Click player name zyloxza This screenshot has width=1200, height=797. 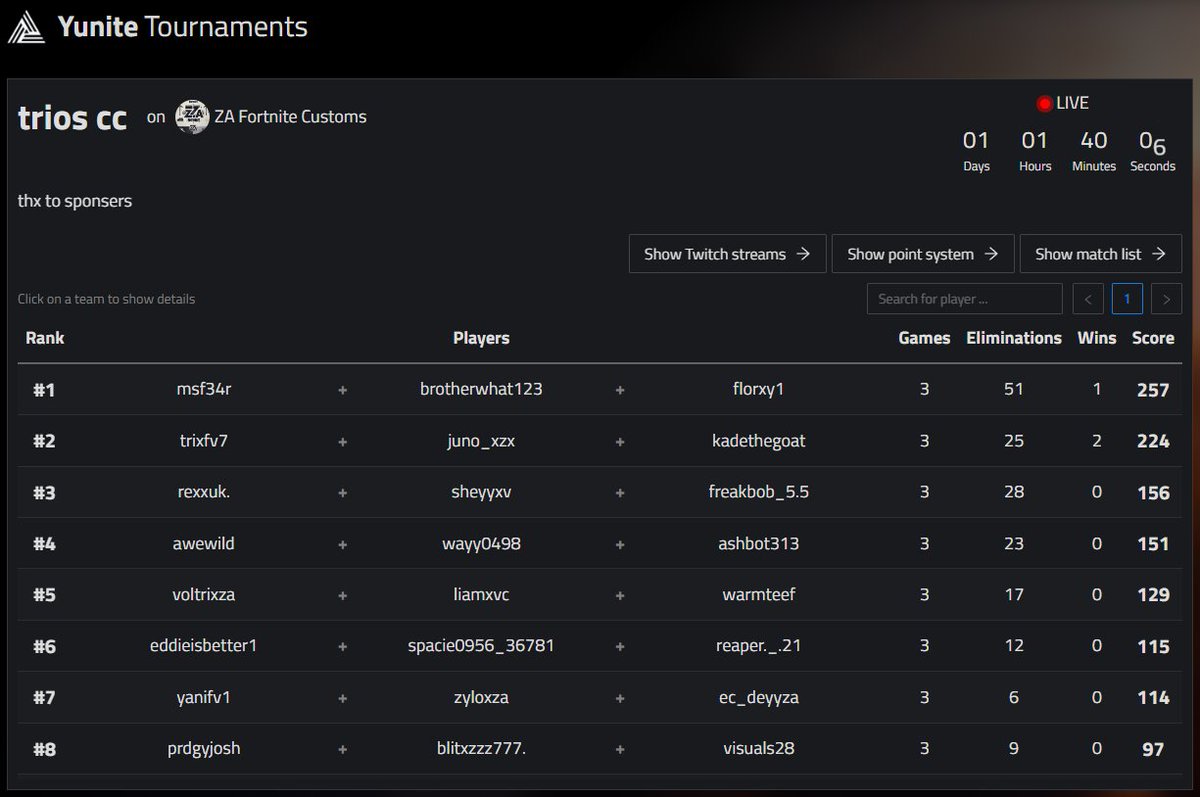click(x=481, y=697)
